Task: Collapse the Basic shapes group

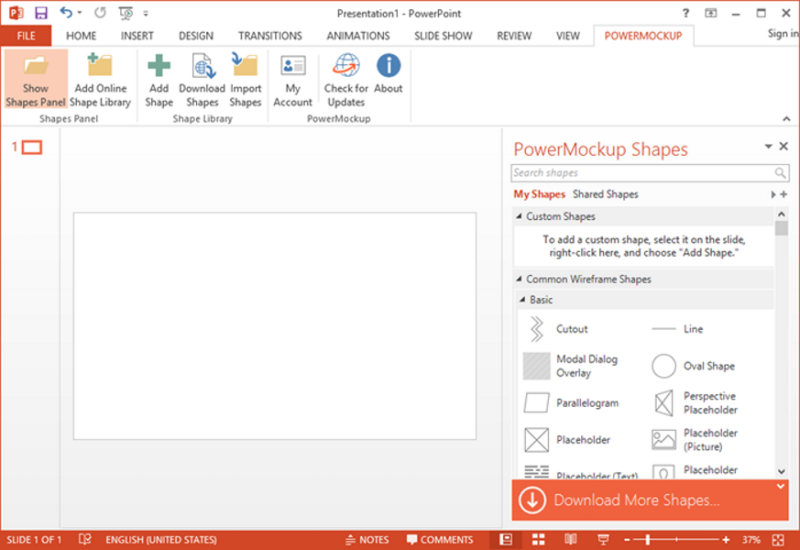Action: coord(522,299)
